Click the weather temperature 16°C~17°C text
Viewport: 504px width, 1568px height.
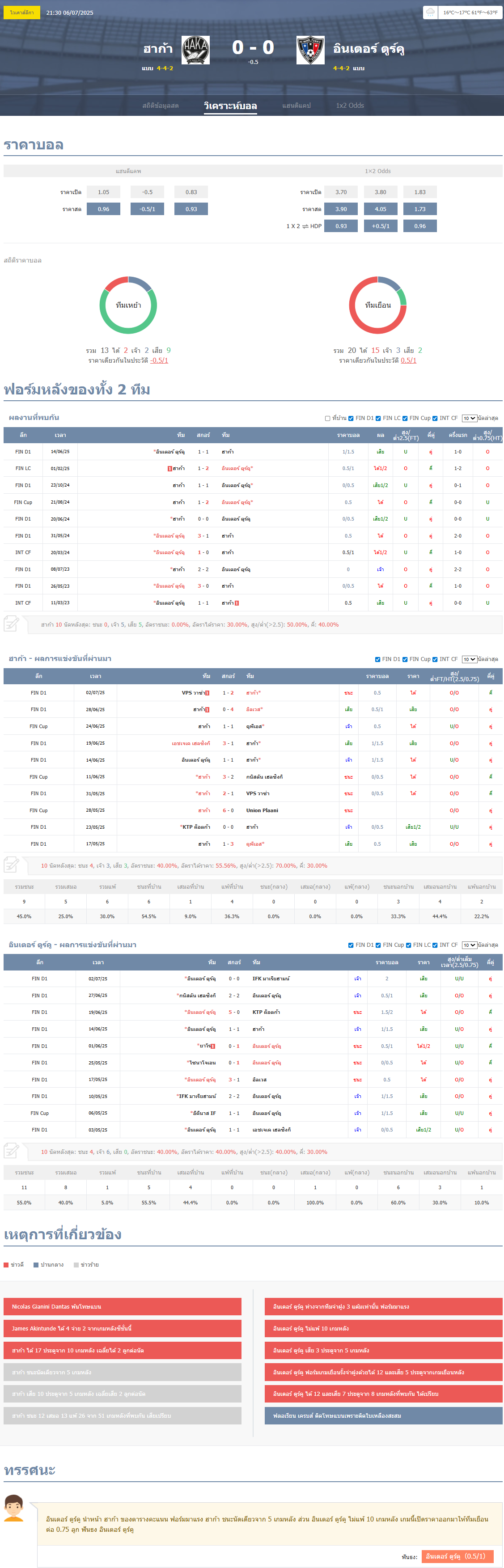click(470, 12)
